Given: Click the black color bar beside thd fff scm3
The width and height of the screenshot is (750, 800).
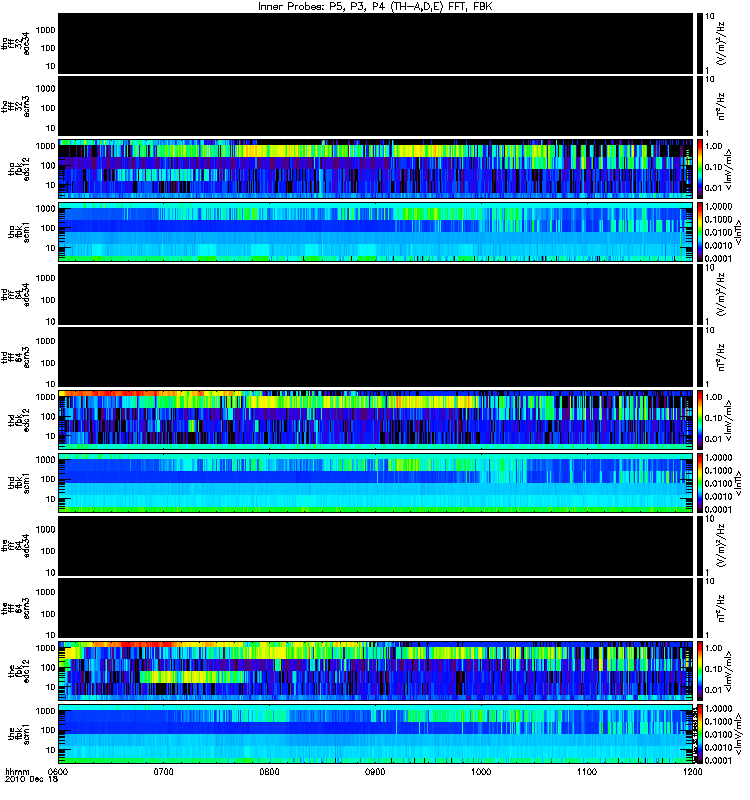Looking at the screenshot, I should click(699, 357).
